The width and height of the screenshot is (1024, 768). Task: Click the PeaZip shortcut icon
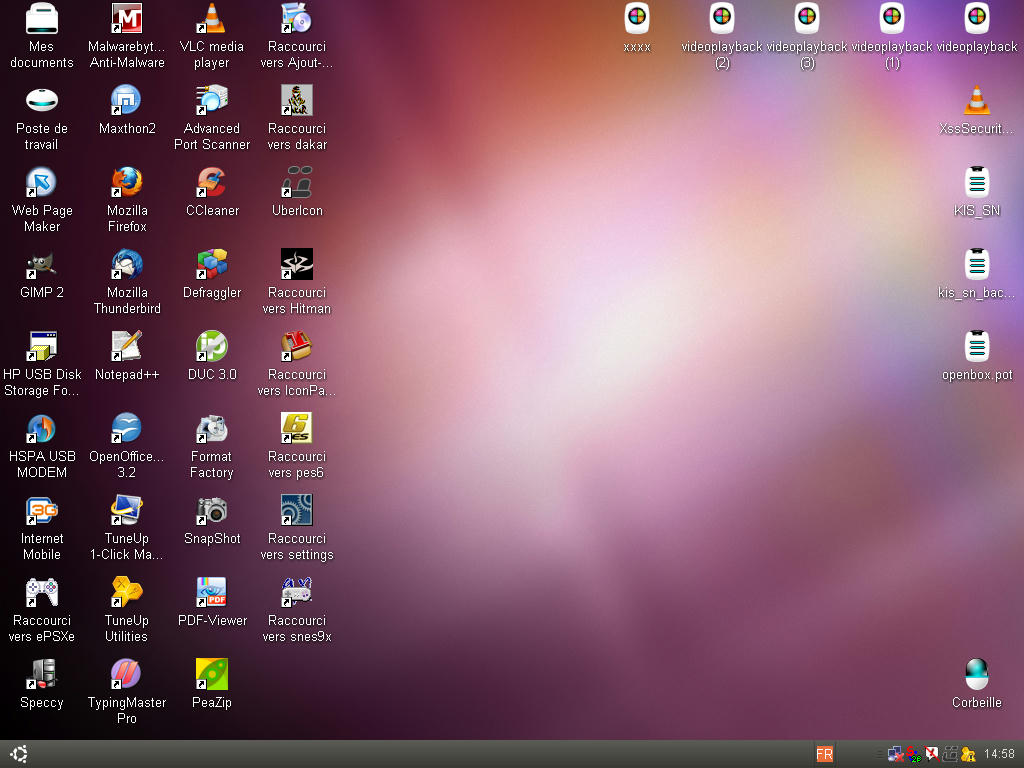pyautogui.click(x=212, y=674)
